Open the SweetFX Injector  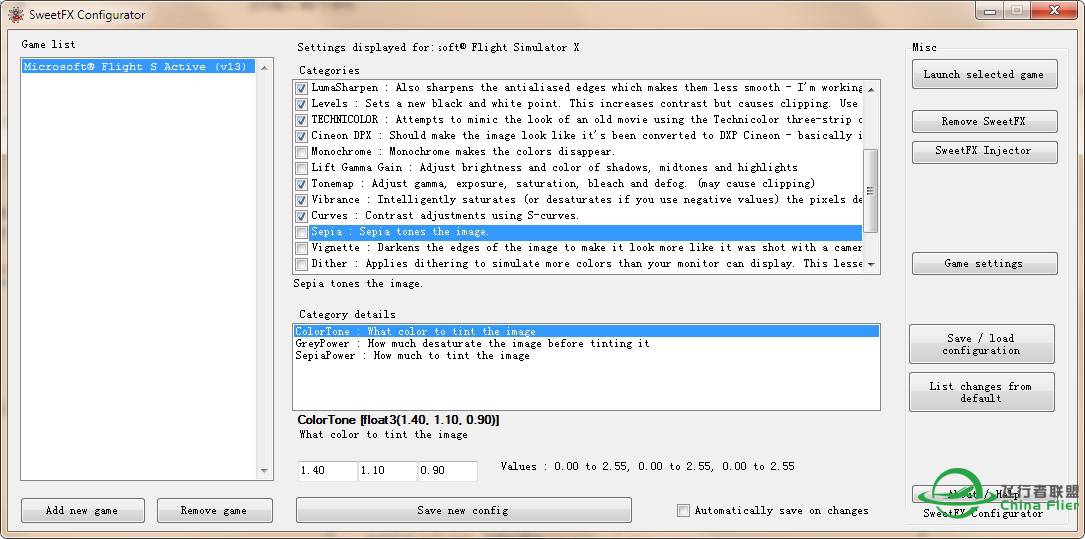[x=984, y=151]
